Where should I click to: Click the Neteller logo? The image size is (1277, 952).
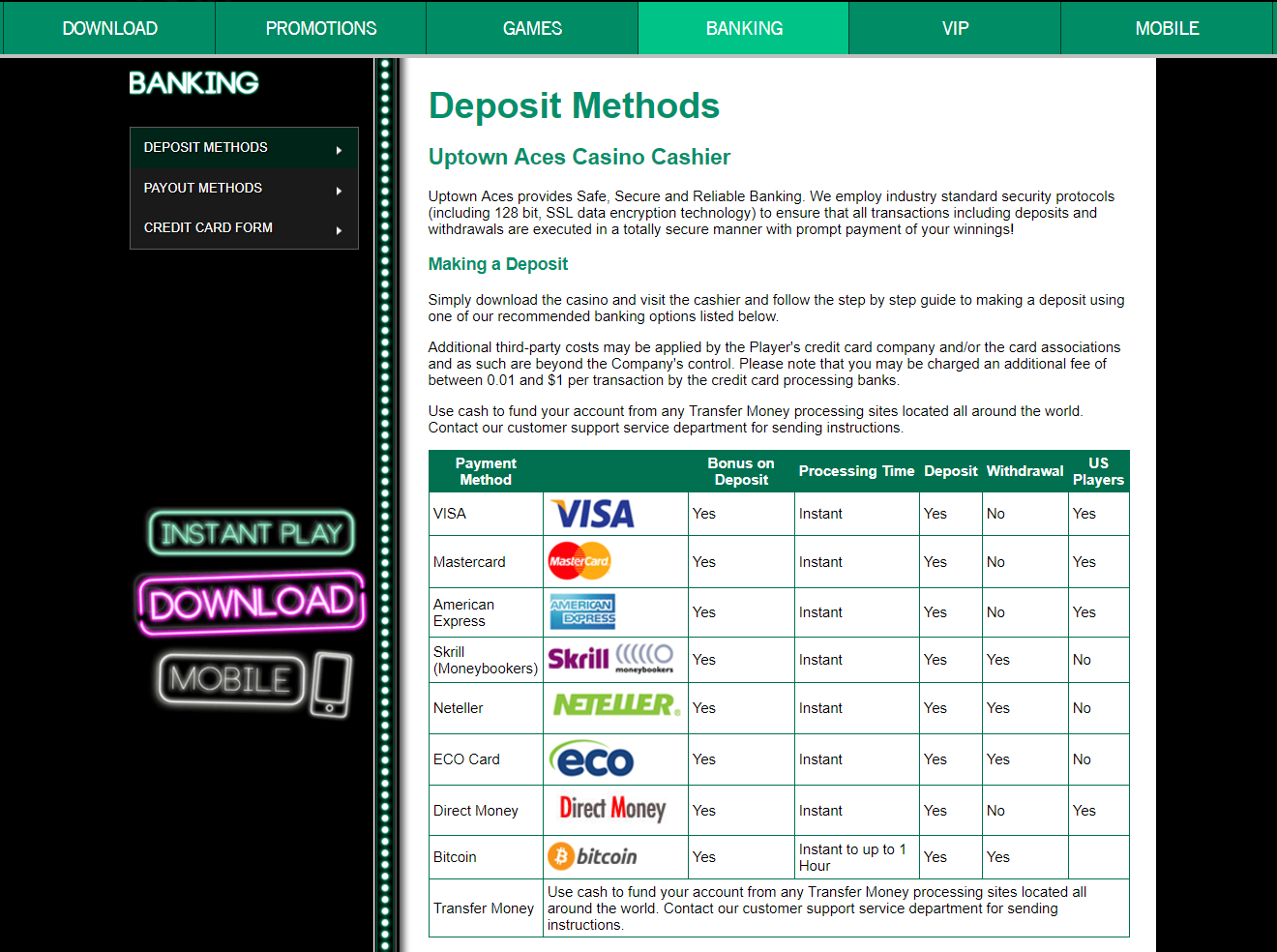click(x=616, y=705)
